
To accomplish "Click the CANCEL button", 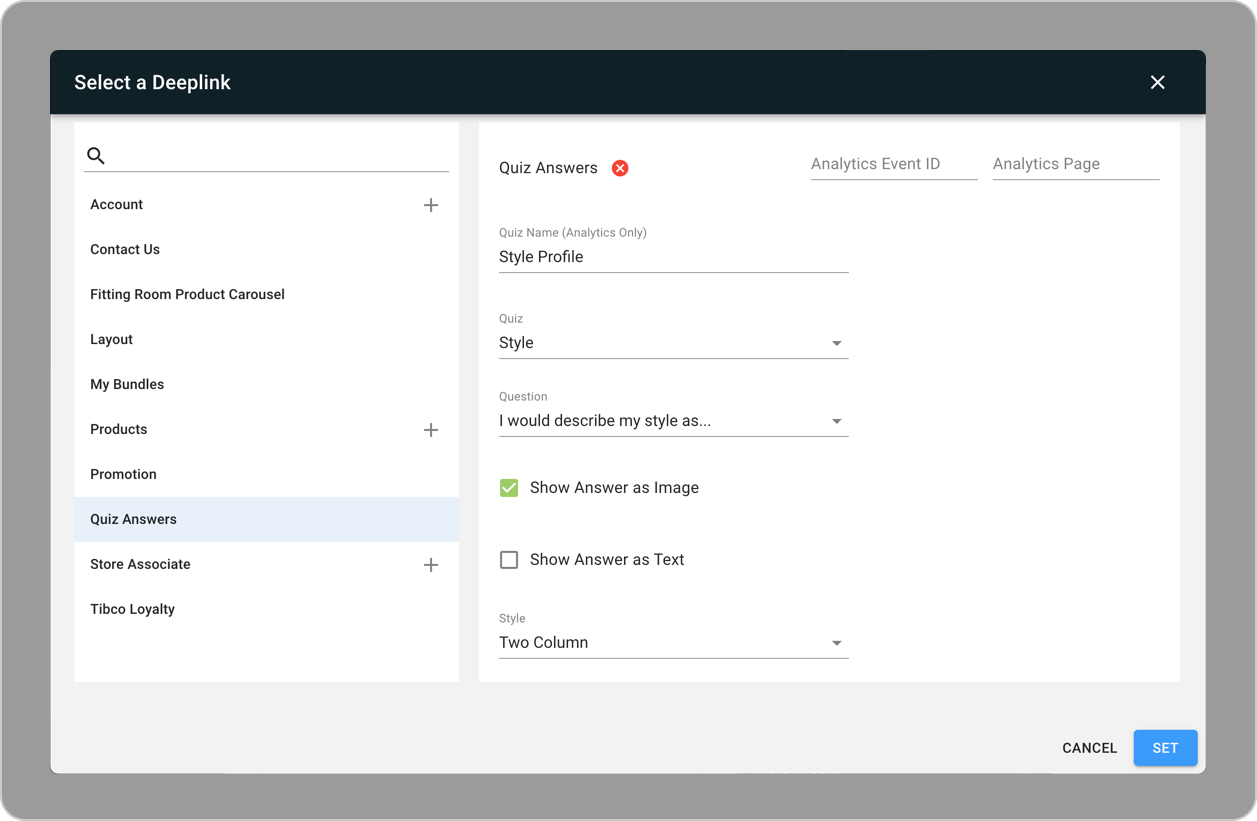I will click(x=1090, y=748).
